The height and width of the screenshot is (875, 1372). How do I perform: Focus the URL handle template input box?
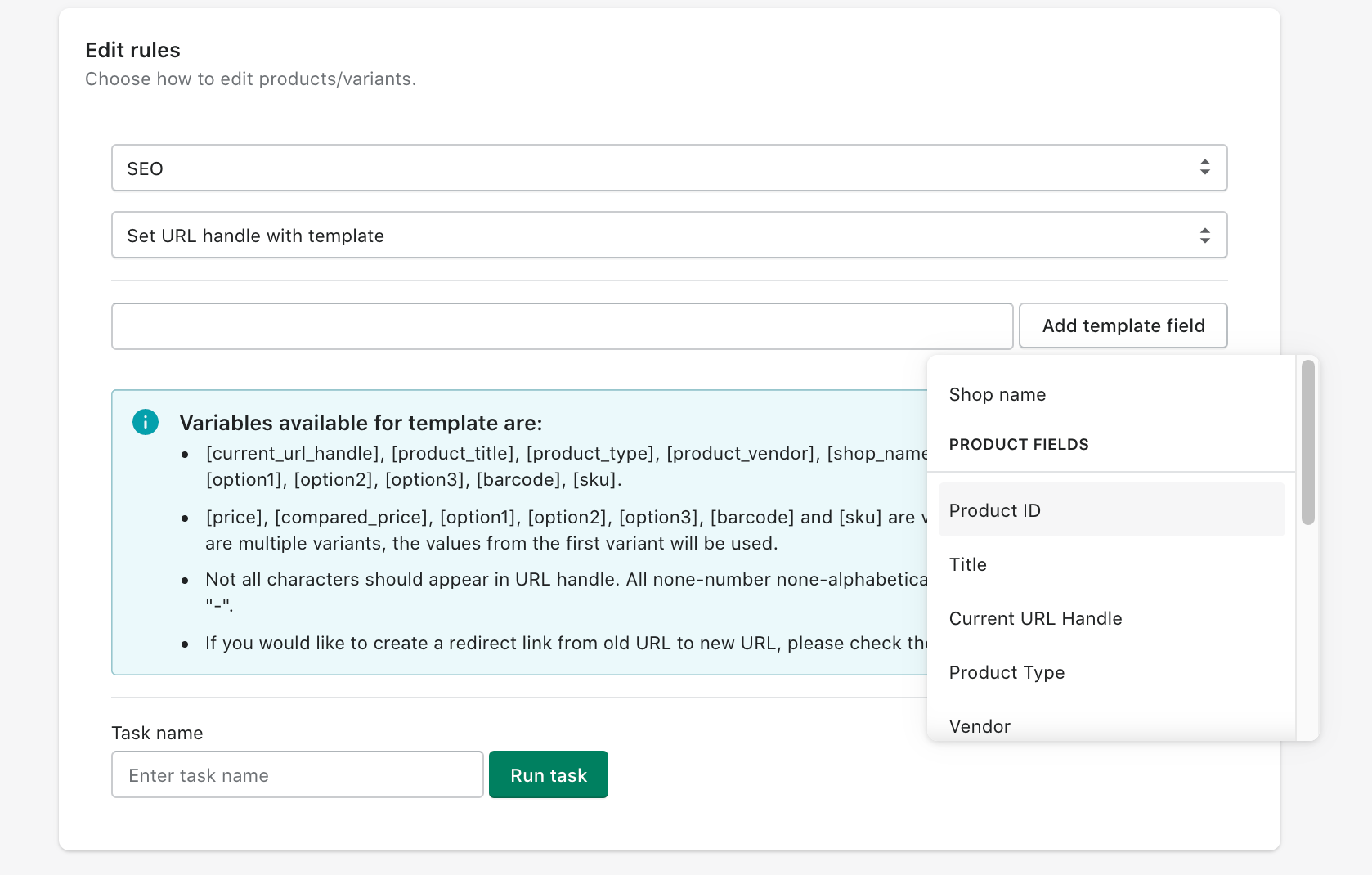tap(562, 325)
